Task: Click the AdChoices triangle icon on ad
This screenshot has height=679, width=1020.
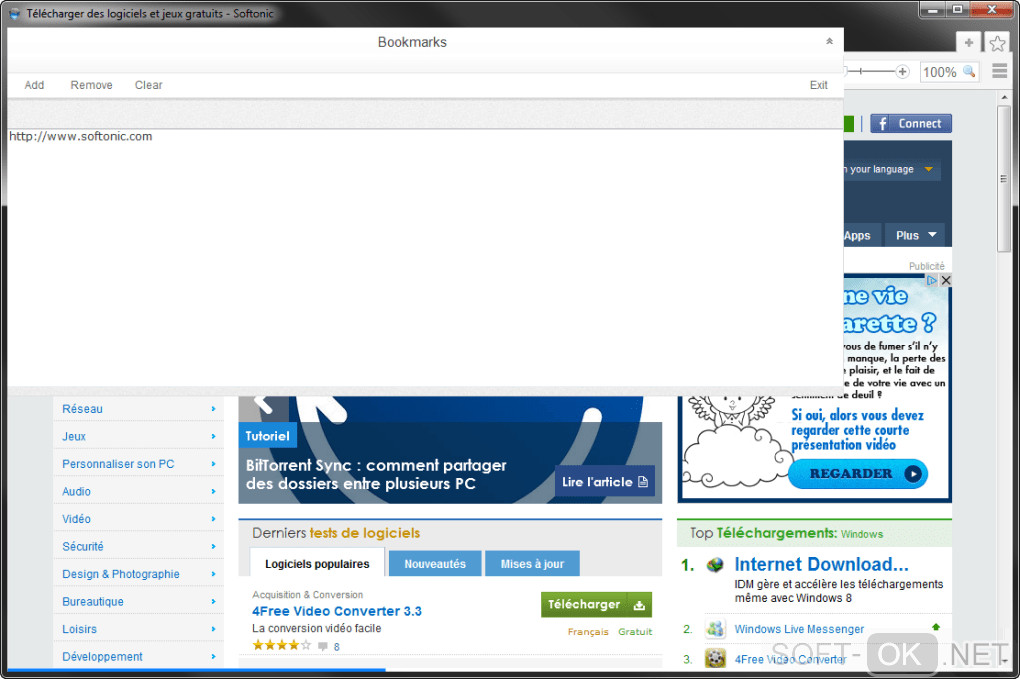Action: pos(932,280)
